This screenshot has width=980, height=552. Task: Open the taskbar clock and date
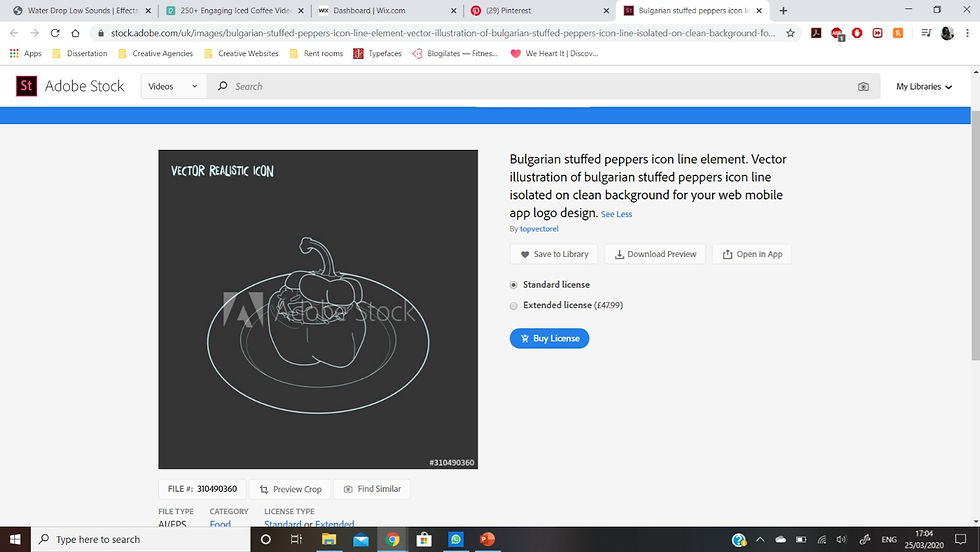(x=924, y=539)
